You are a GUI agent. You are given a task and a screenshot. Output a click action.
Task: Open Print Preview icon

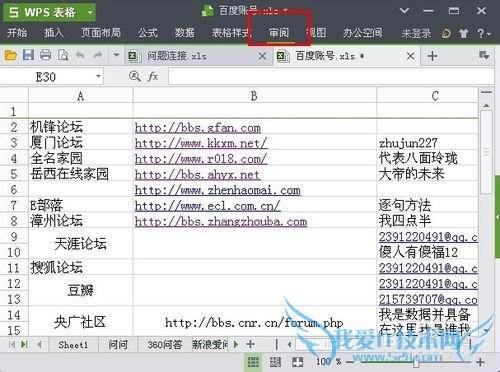pyautogui.click(x=63, y=55)
